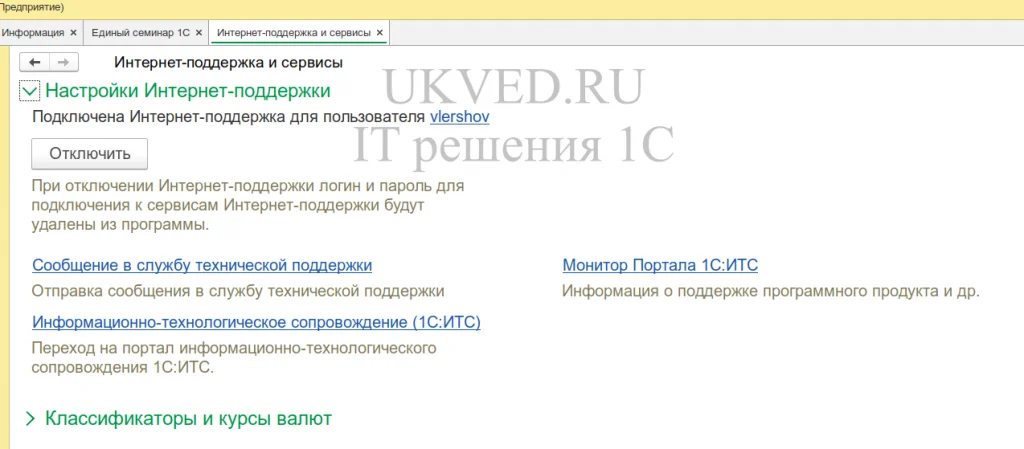Open Информационно-технологическое сопровождение (1С:ИТС) link
Viewport: 1024px width, 449px height.
(257, 322)
